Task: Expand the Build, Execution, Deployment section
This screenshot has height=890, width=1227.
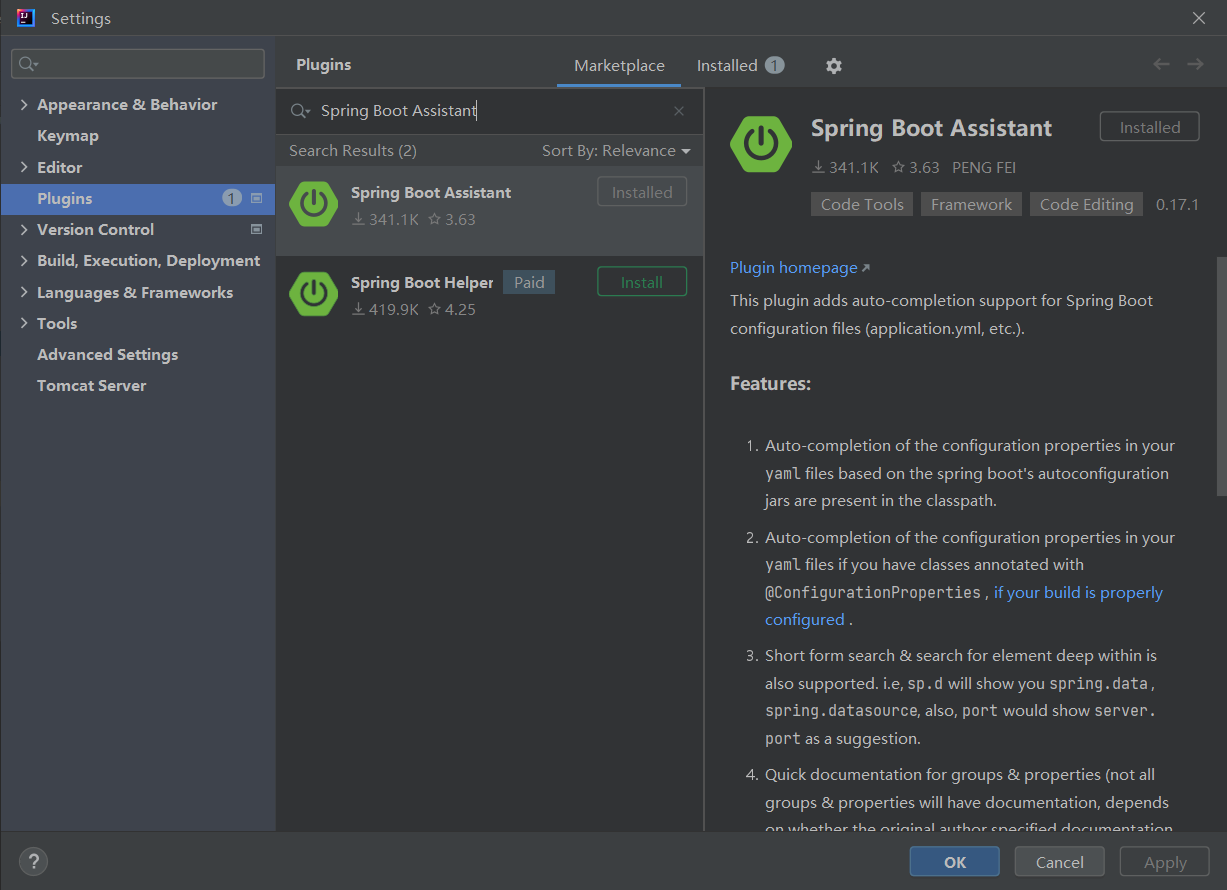Action: [24, 261]
